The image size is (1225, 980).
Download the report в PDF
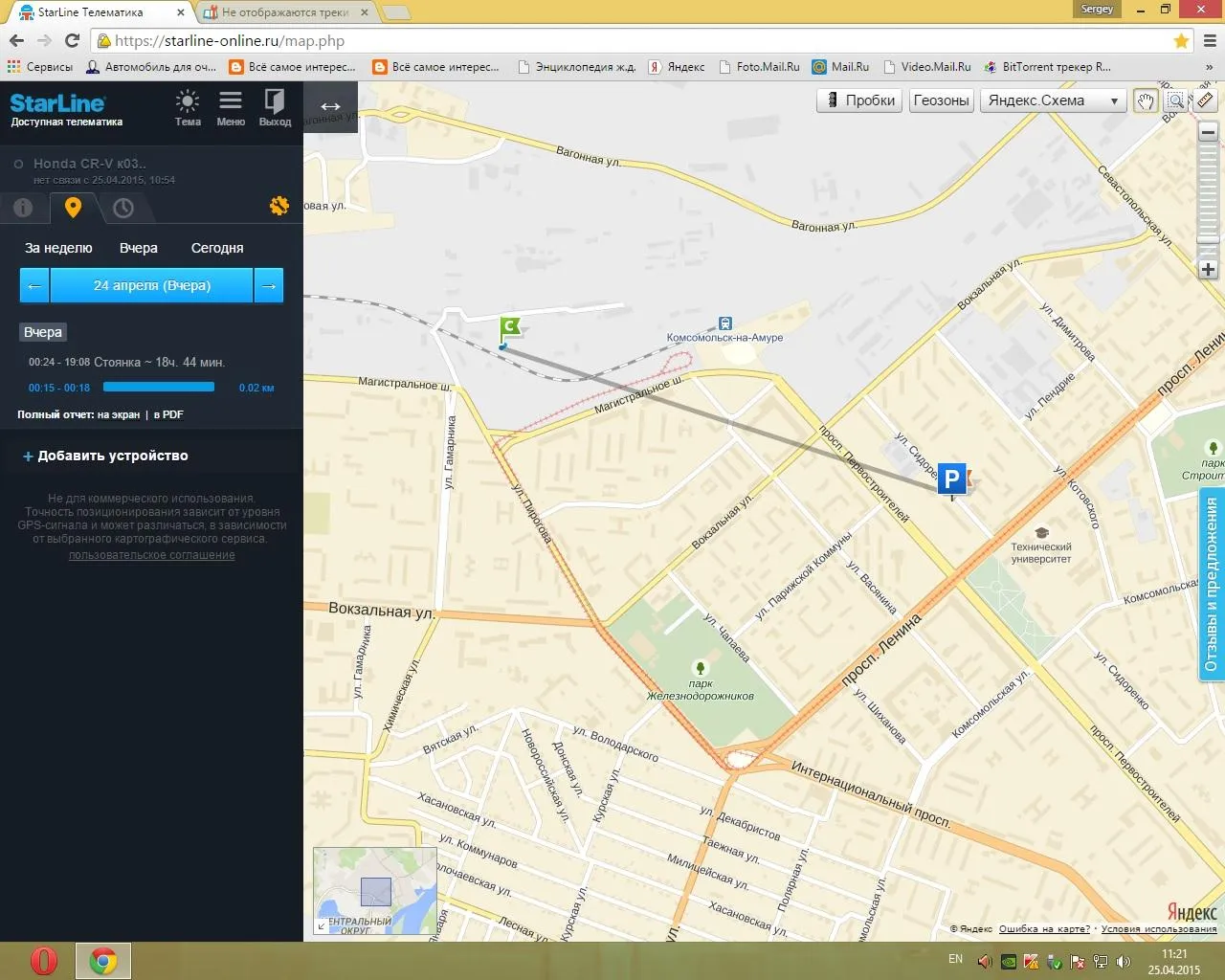167,414
